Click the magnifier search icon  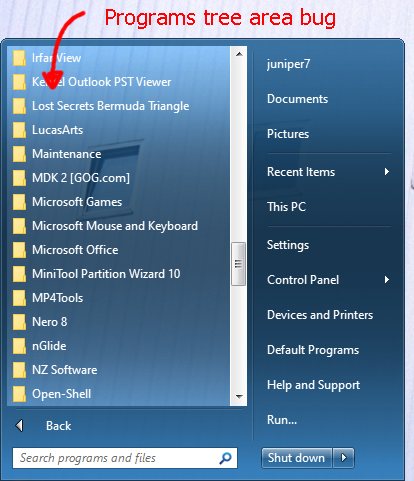pyautogui.click(x=225, y=458)
